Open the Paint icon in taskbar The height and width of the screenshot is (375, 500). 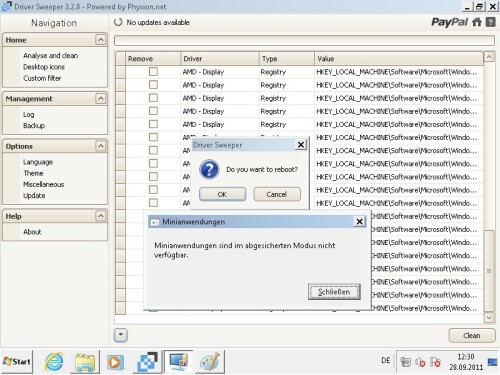(210, 362)
